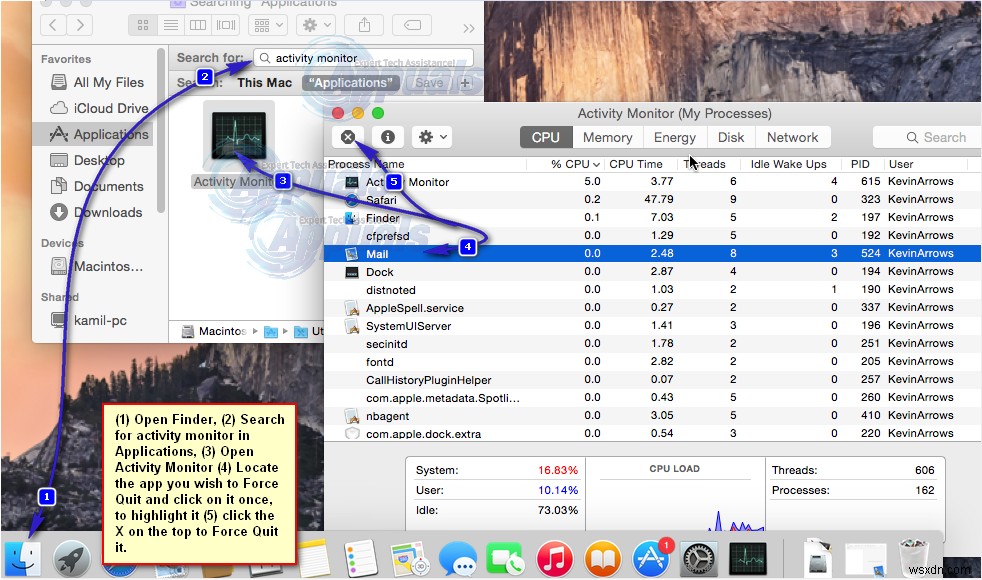The image size is (982, 580).
Task: Open the App Store from the Dock
Action: 651,558
